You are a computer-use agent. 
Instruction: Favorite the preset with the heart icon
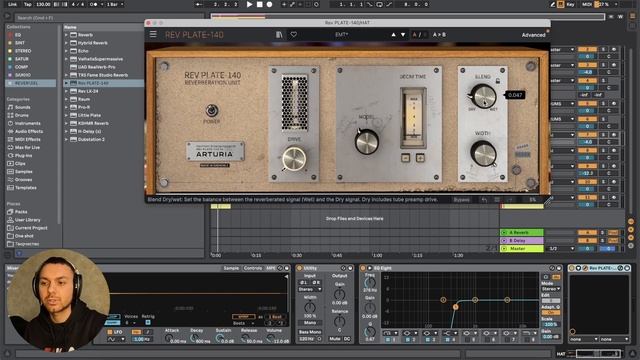tap(293, 35)
